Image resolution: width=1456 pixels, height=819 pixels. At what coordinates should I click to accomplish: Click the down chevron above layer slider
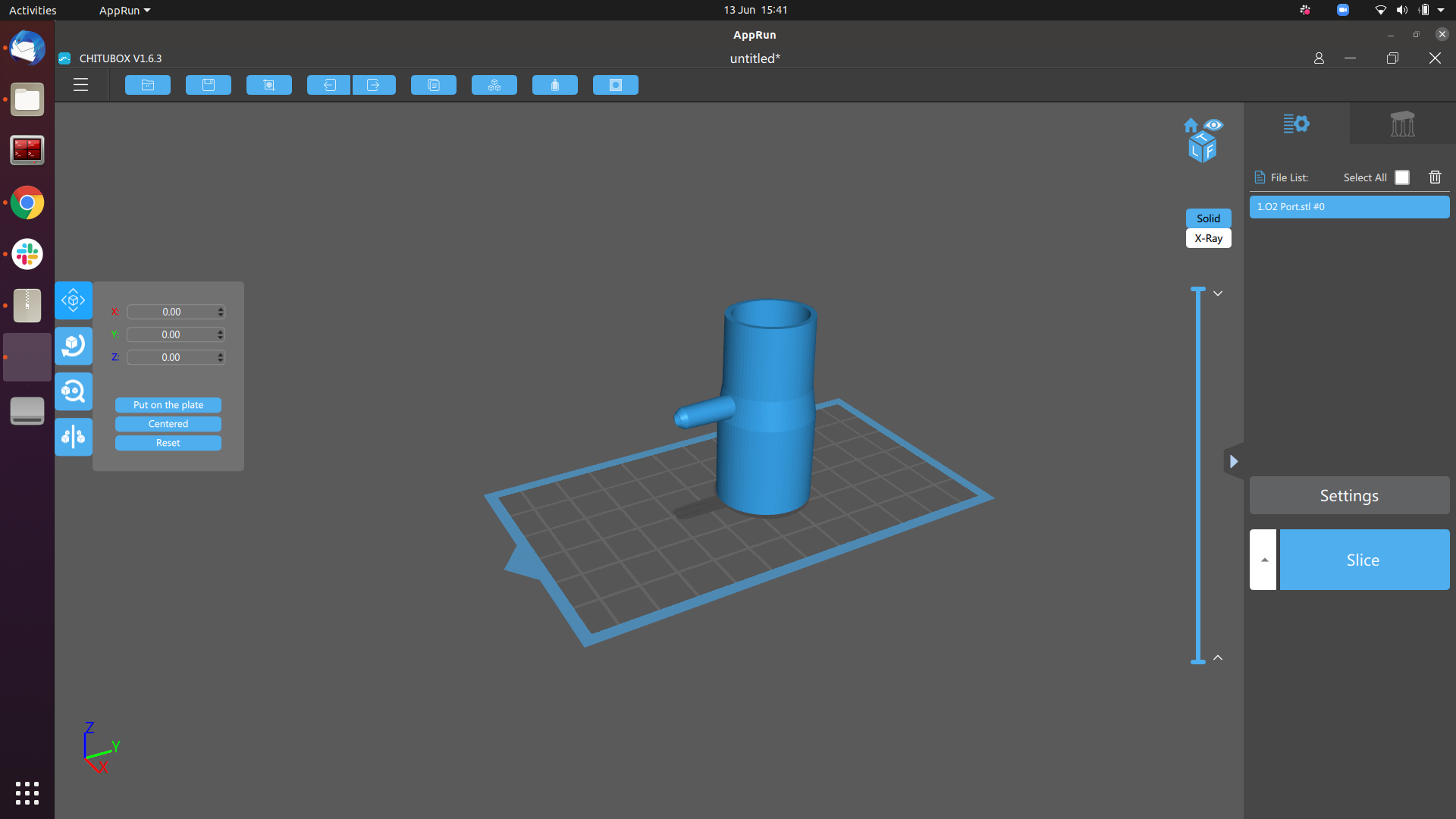click(x=1218, y=293)
